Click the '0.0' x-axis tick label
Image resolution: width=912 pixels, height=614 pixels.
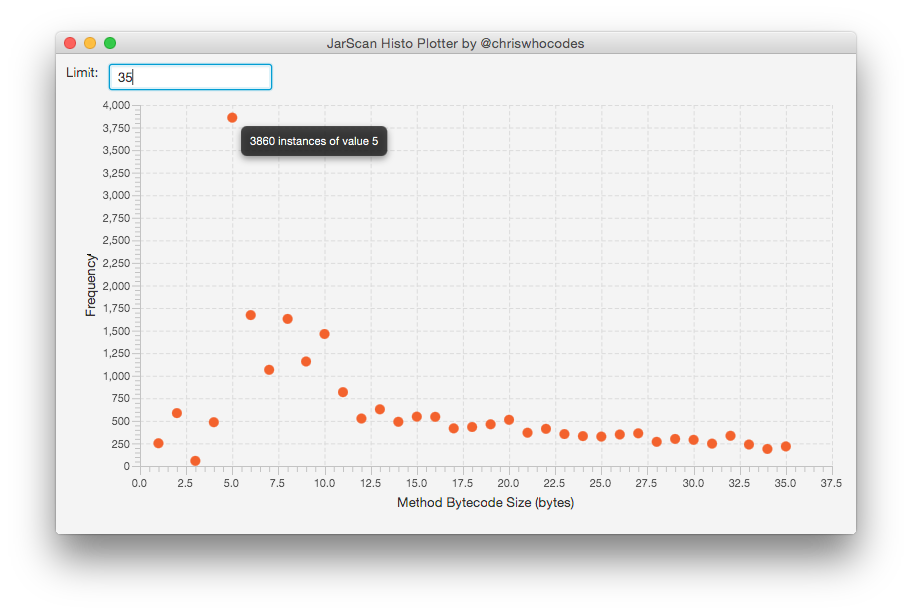[x=139, y=483]
